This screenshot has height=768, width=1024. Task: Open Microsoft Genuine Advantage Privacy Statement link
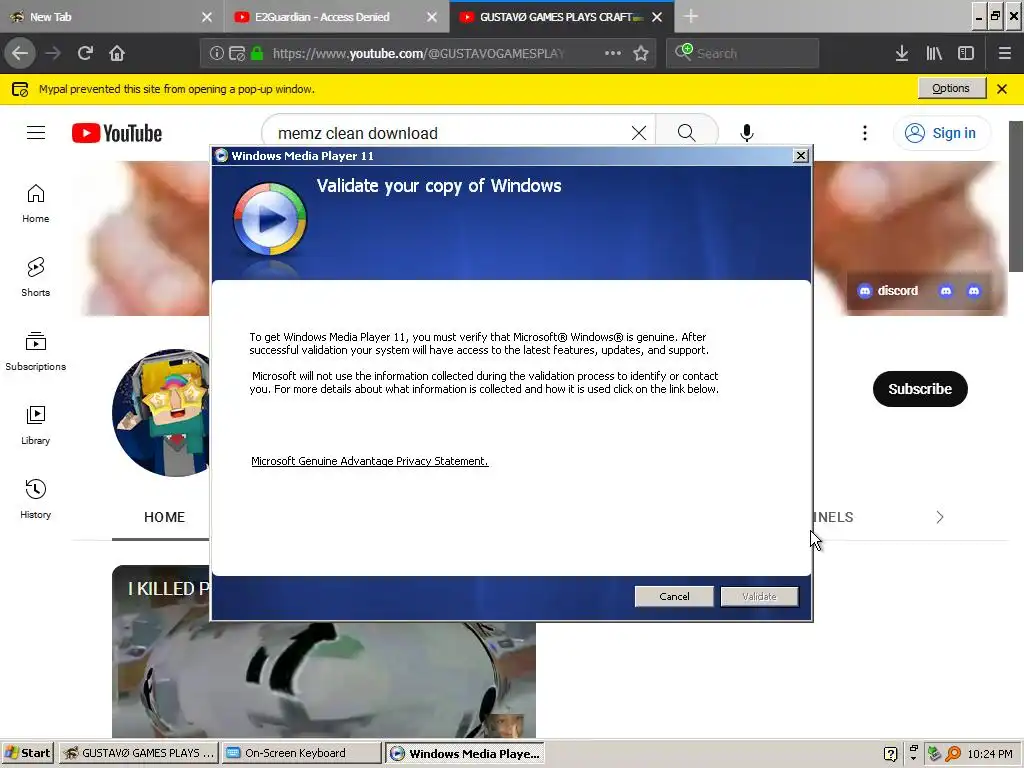click(370, 461)
